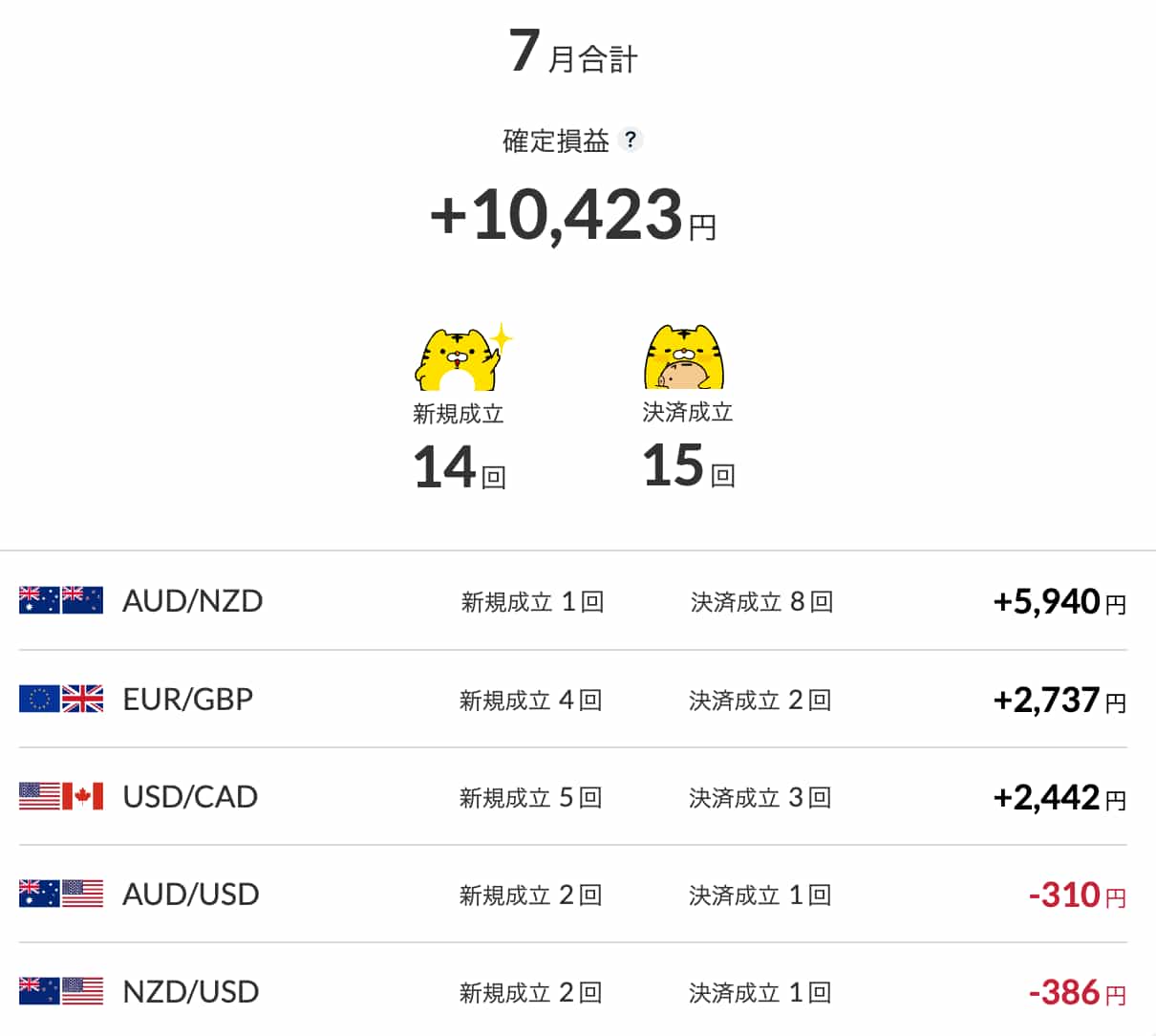Click the 新規成立 14回 summary count
1156x1036 pixels.
459,466
